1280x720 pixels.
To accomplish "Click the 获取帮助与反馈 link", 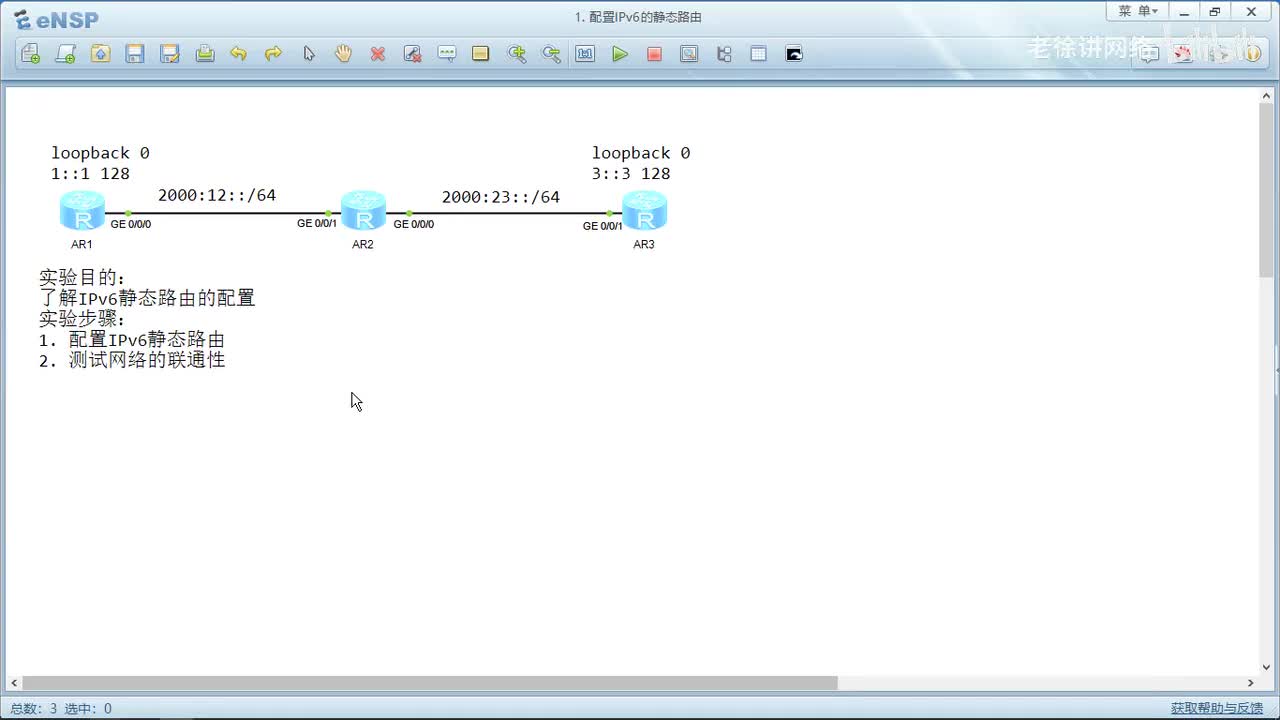I will point(1217,709).
